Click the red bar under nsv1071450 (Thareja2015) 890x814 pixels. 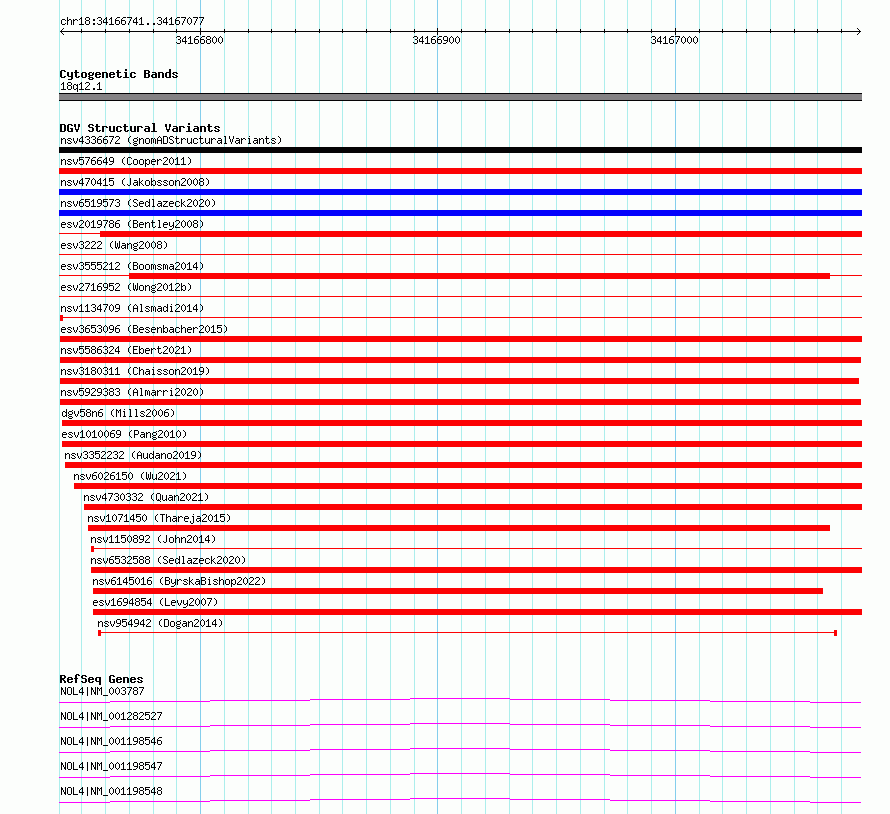click(459, 528)
